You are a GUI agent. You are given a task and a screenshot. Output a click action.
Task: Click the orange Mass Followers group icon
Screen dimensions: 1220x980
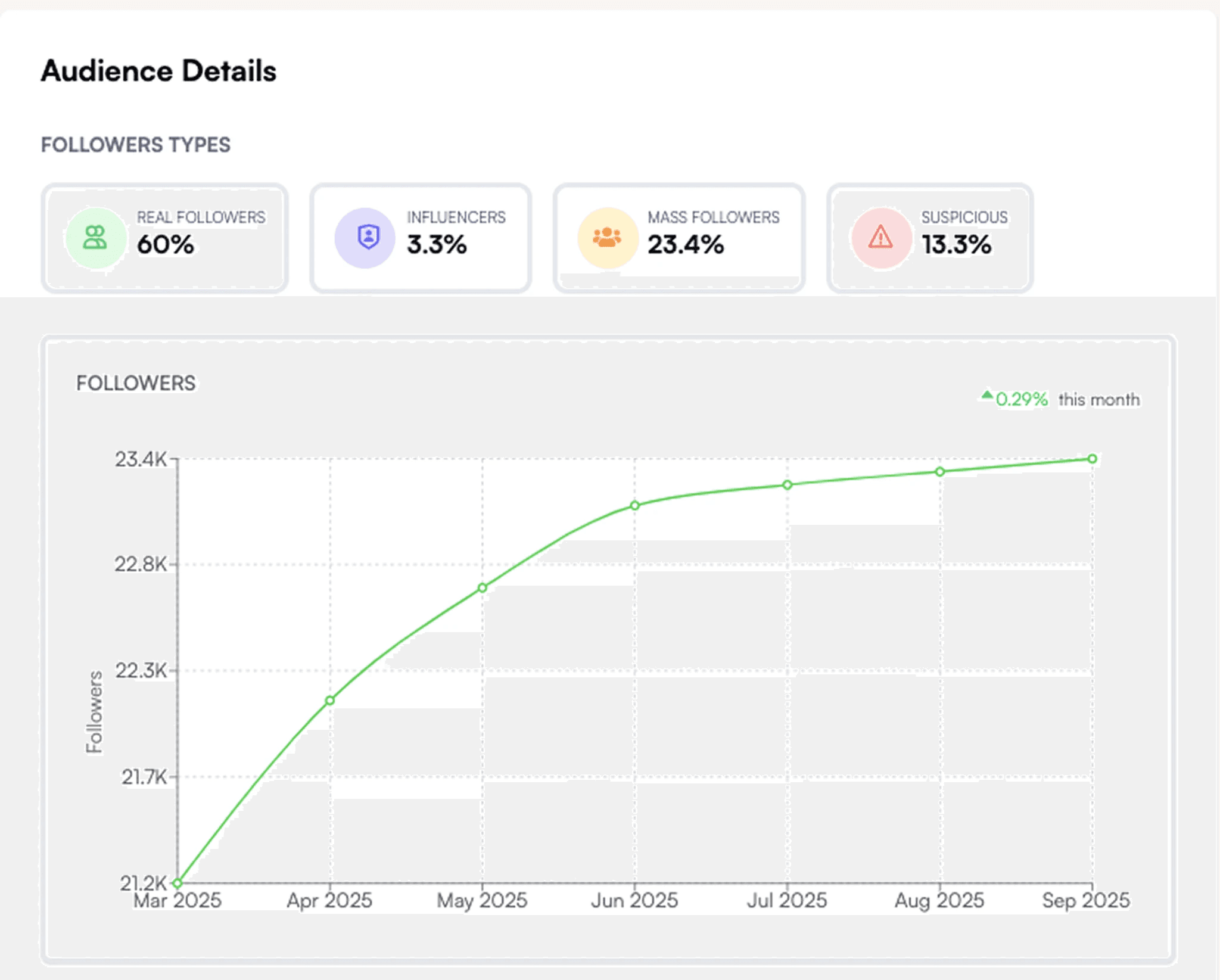click(607, 237)
